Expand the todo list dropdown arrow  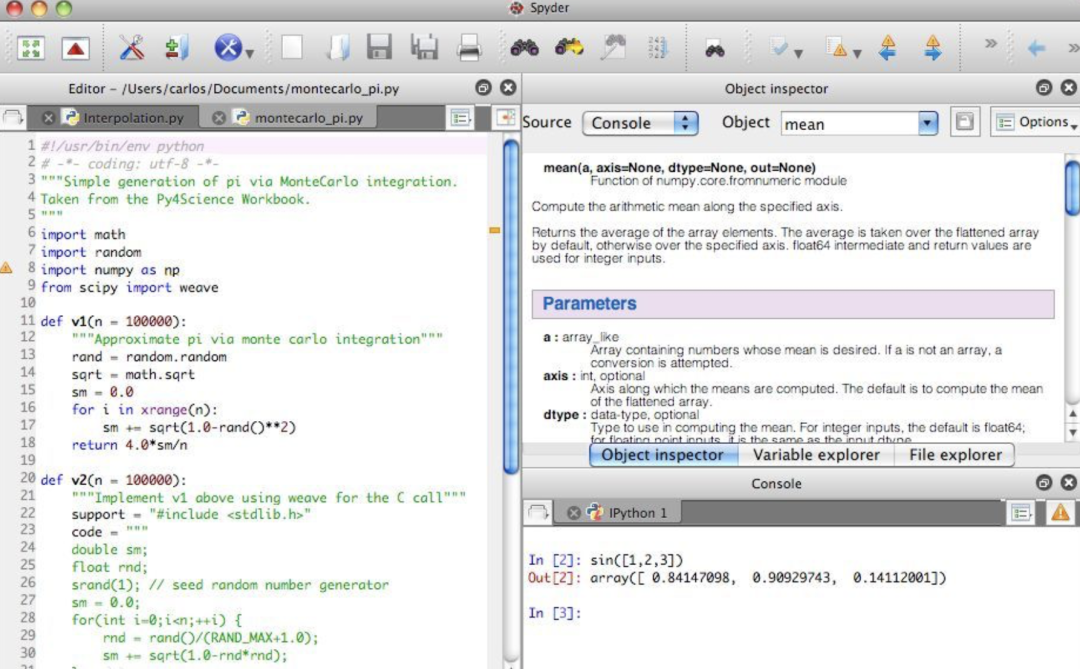pos(798,53)
